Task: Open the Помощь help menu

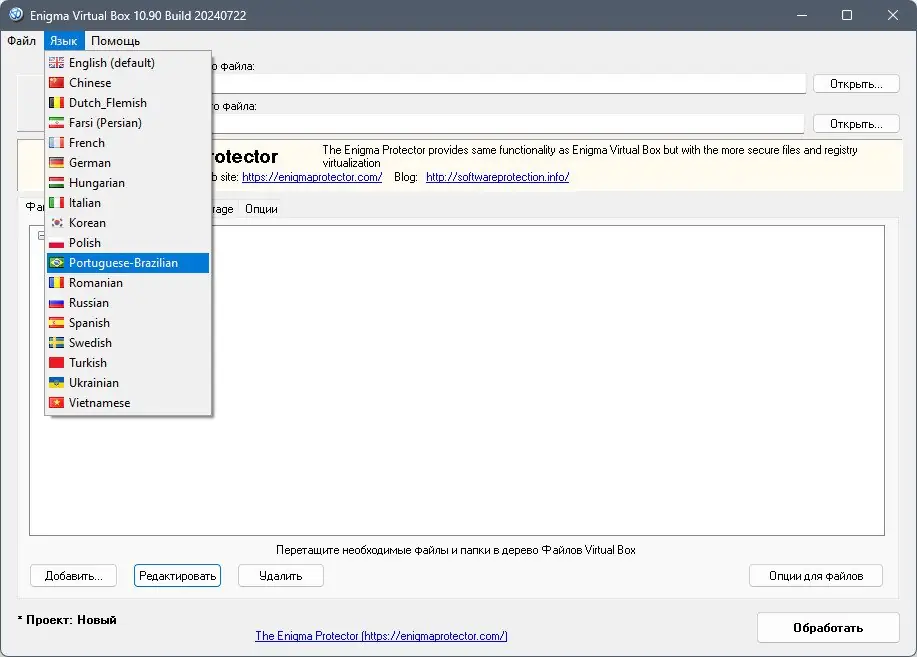Action: [x=115, y=41]
